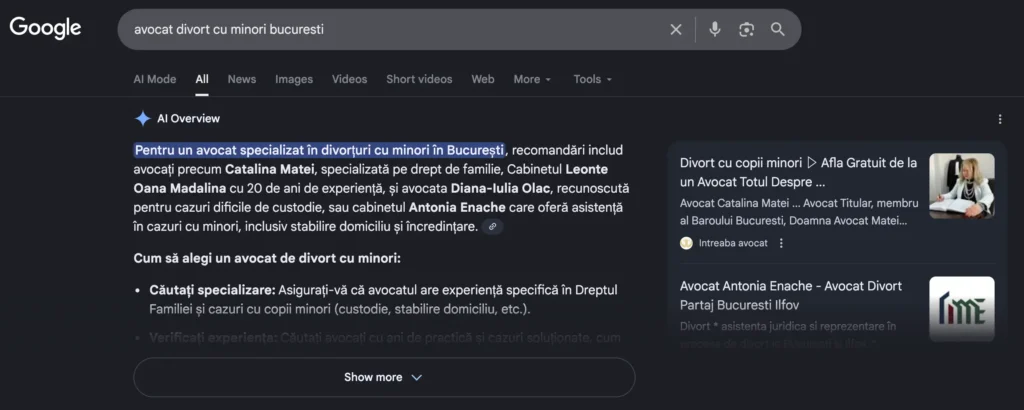
Task: Open the Short videos tab
Action: click(x=419, y=79)
